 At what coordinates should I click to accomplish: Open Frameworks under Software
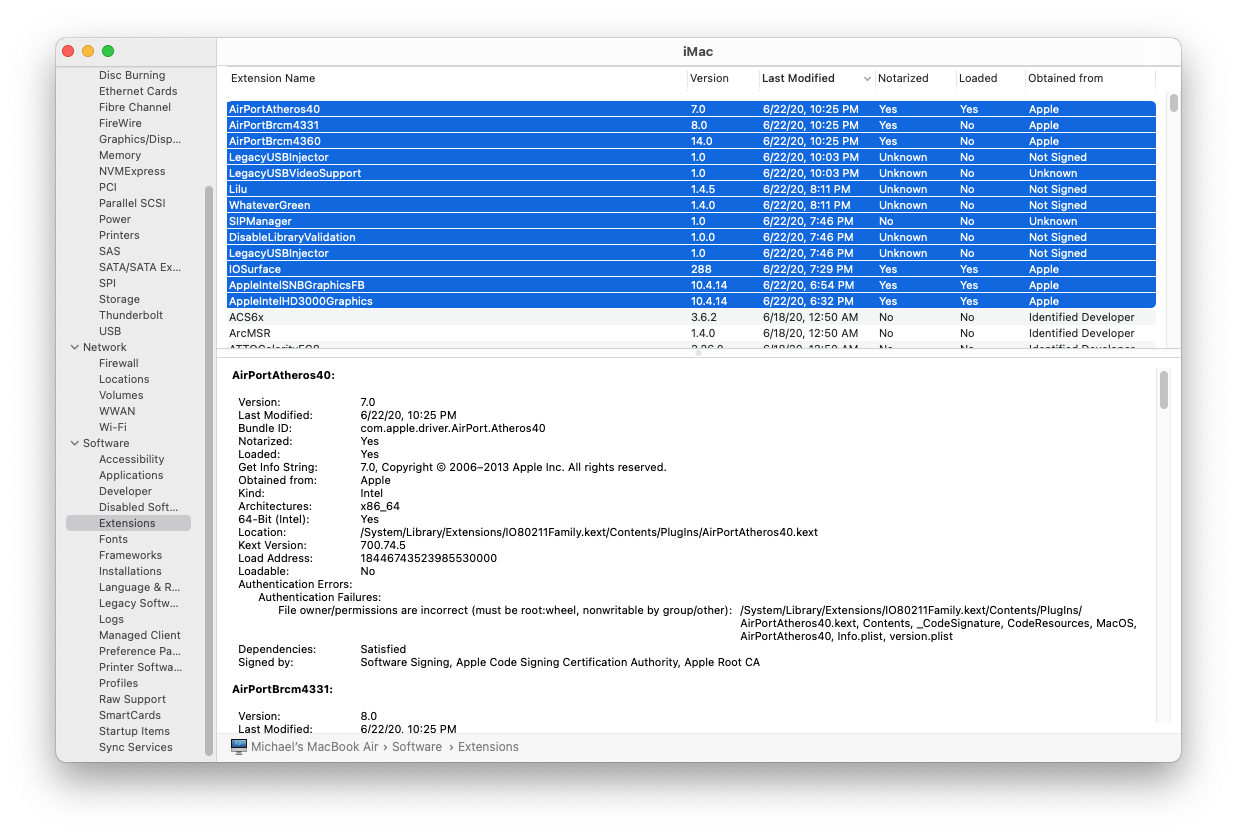[130, 555]
